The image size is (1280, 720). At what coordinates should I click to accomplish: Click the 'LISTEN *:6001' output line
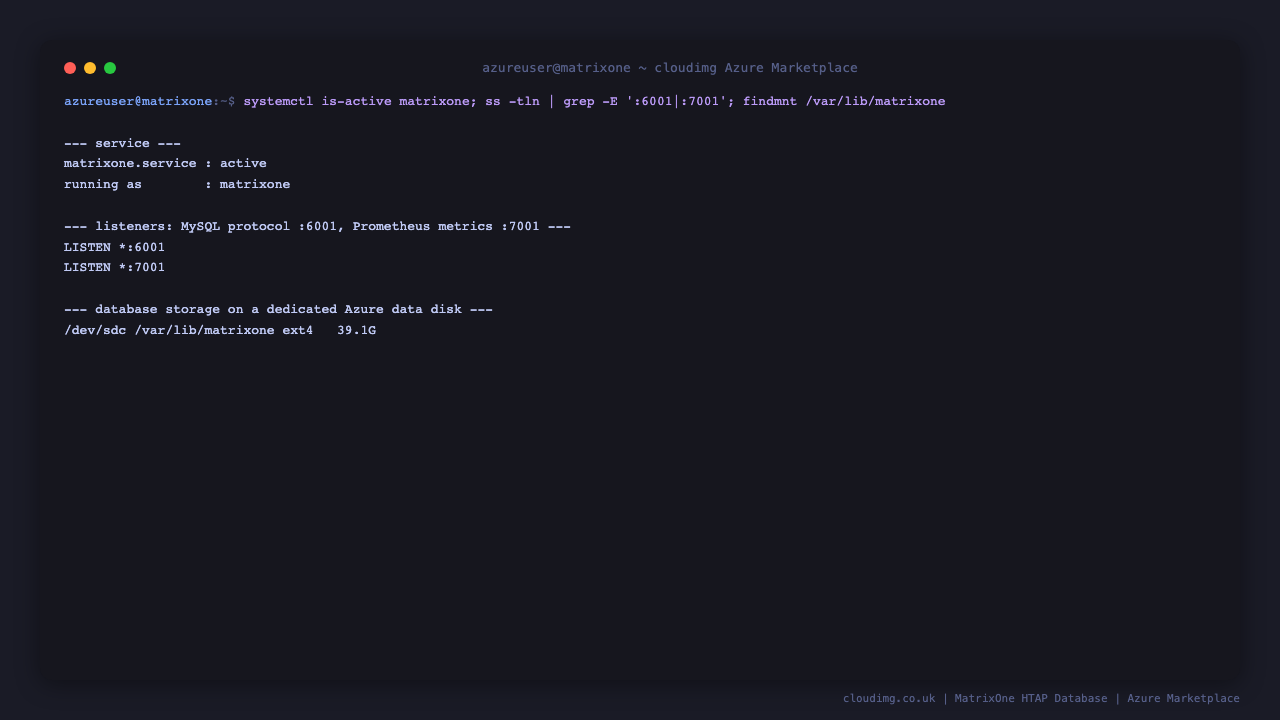[x=114, y=247]
